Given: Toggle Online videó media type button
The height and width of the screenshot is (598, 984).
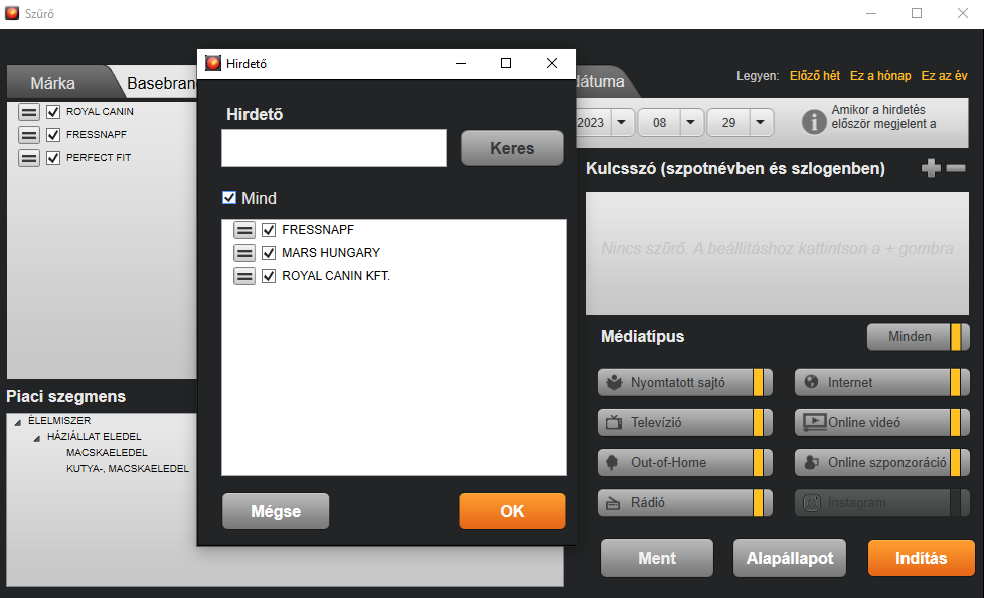Looking at the screenshot, I should tap(882, 422).
